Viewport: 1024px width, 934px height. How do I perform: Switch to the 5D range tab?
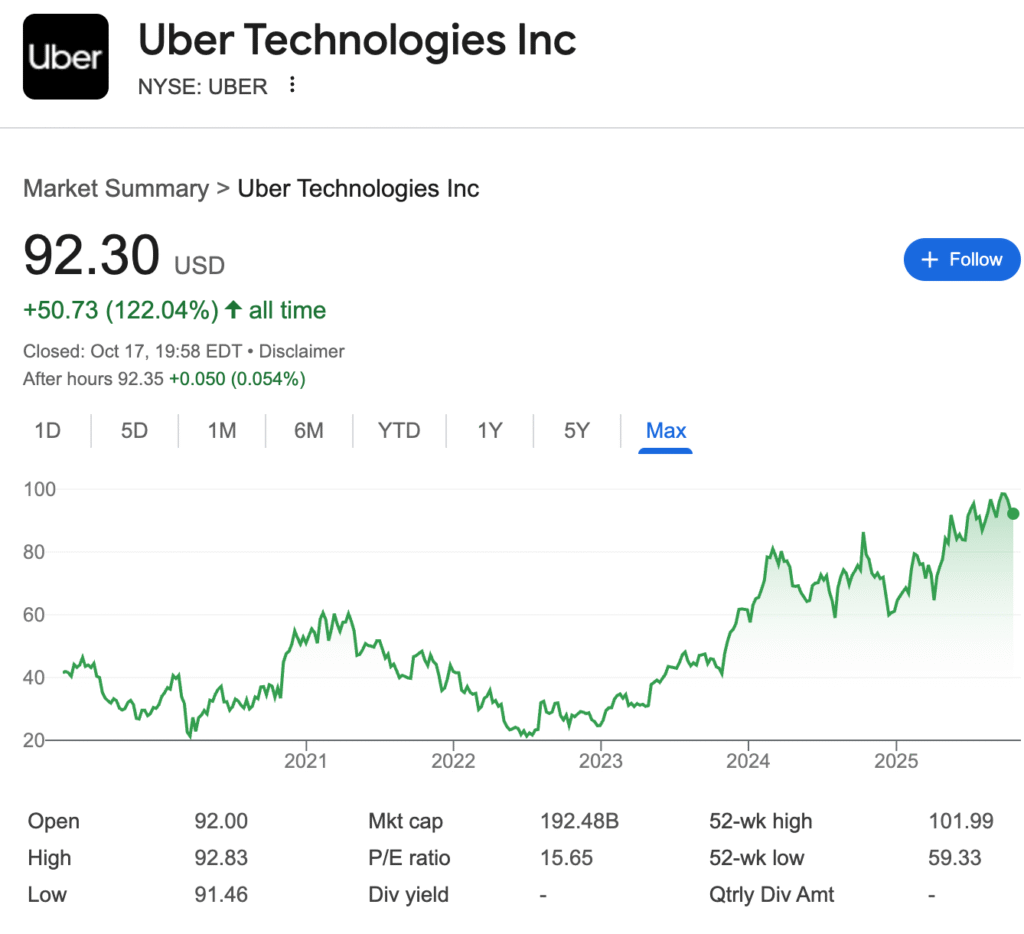coord(134,431)
